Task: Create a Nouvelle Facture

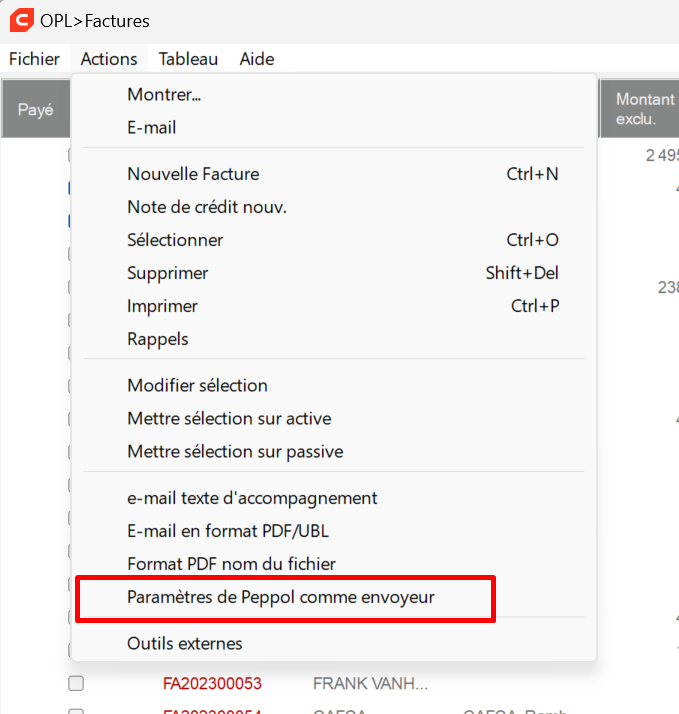Action: point(334,174)
